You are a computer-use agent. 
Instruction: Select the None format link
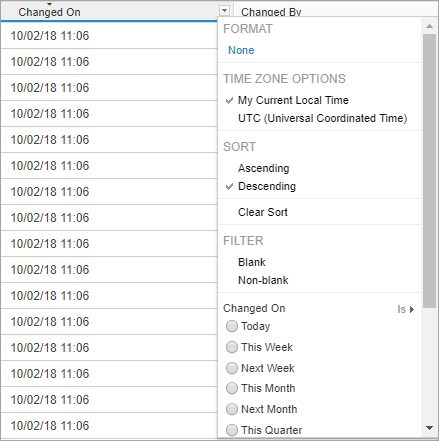[x=241, y=50]
